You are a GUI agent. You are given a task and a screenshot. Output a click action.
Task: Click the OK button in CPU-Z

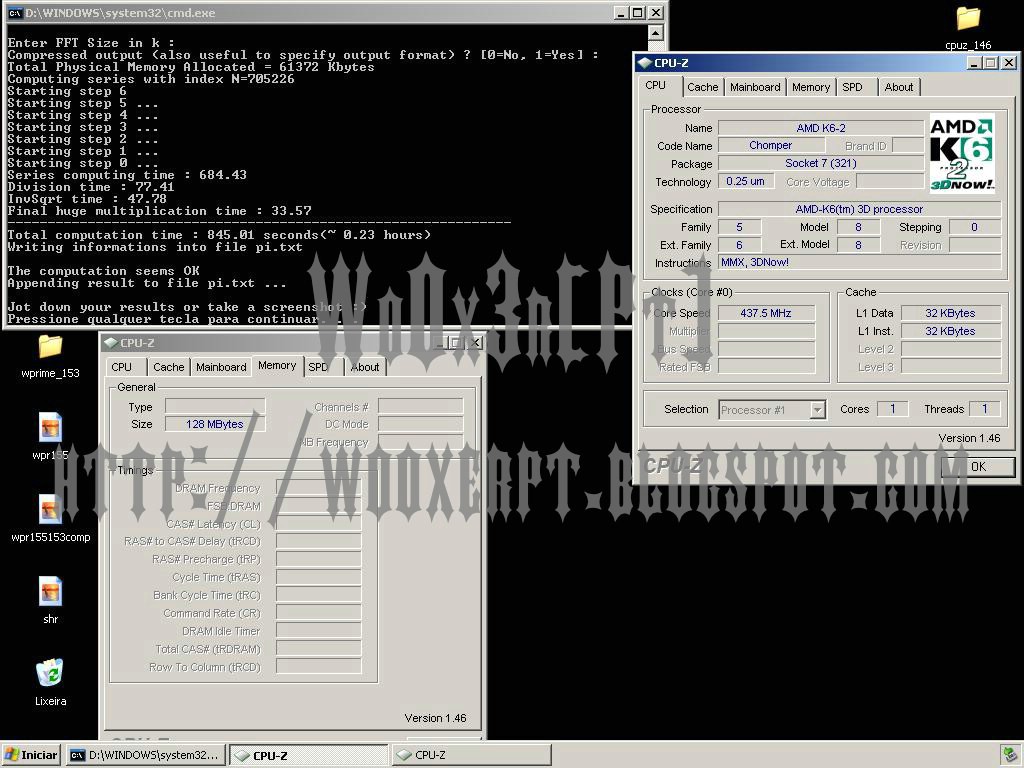pyautogui.click(x=978, y=466)
